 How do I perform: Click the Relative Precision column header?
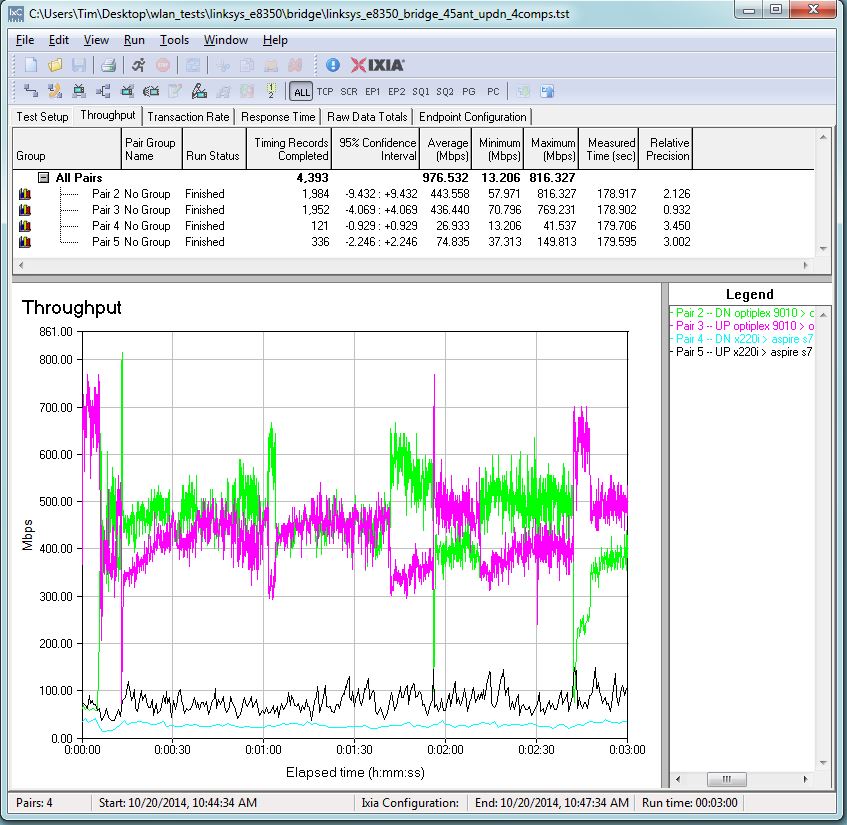(x=667, y=149)
